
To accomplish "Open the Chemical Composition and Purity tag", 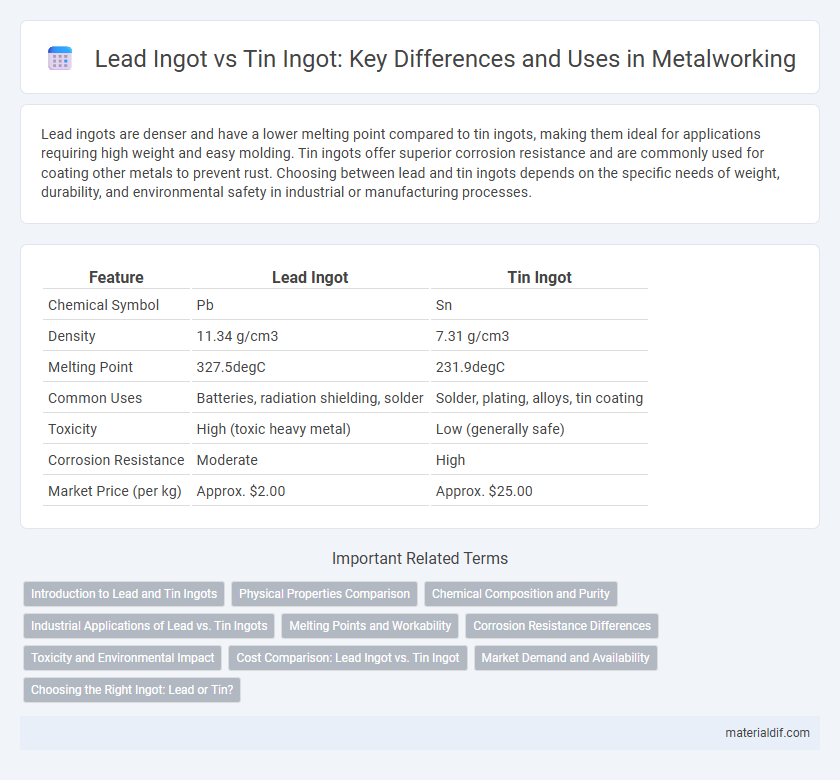I will pos(521,594).
